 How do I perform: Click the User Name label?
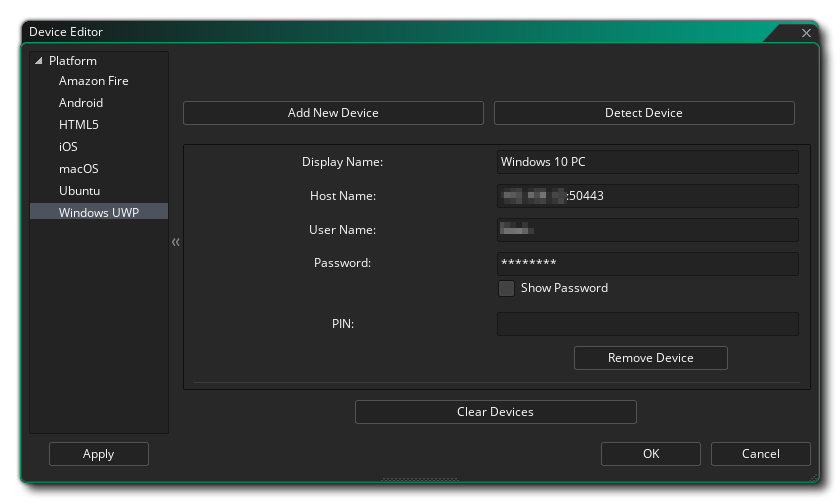pyautogui.click(x=342, y=230)
